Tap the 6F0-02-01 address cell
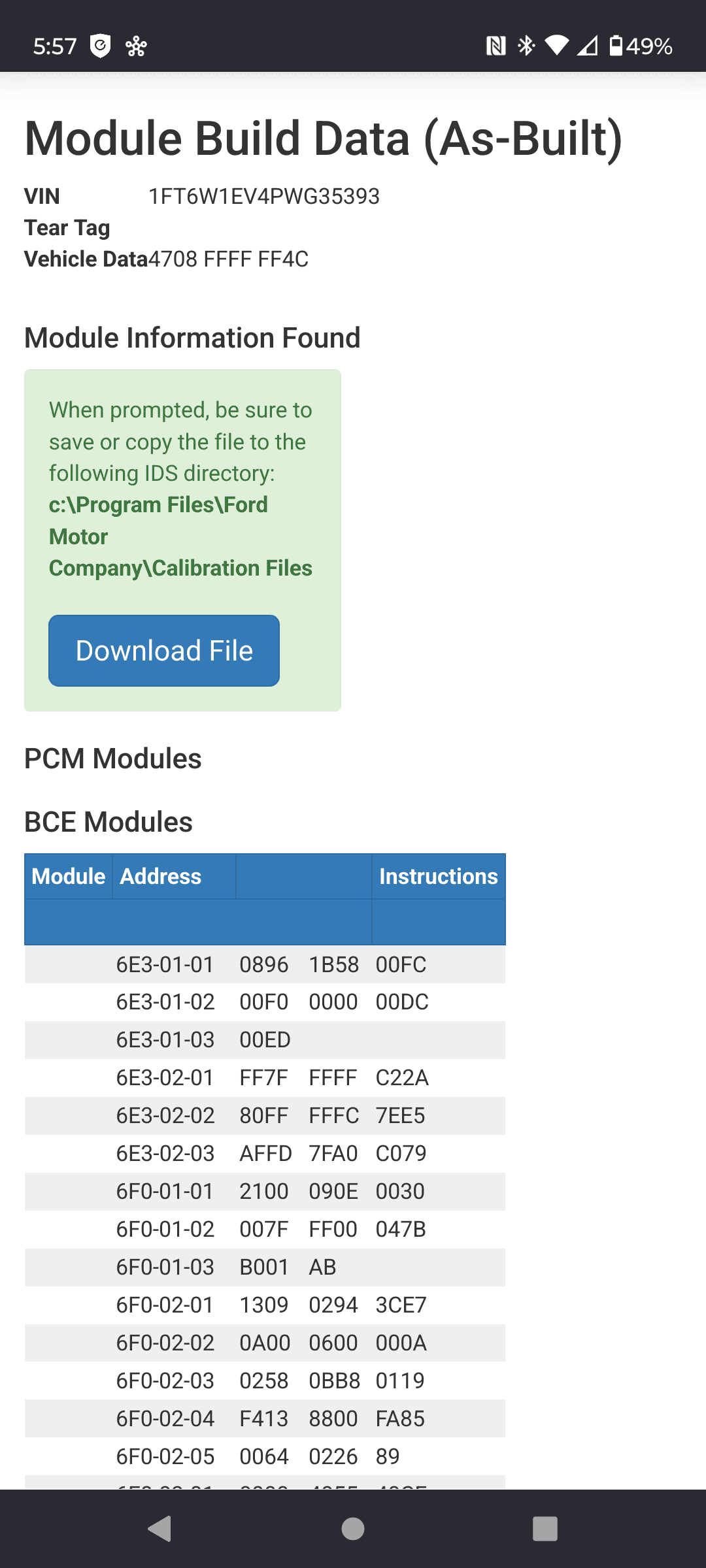 click(x=165, y=1305)
